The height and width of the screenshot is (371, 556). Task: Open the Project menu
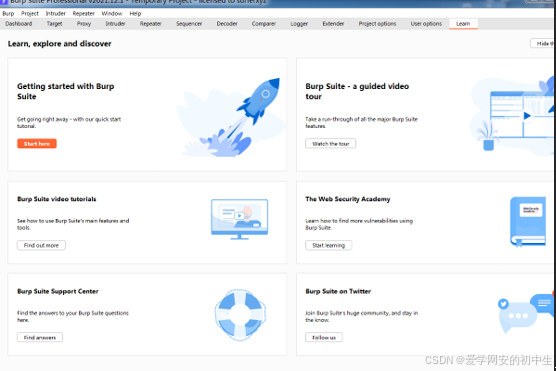click(x=29, y=13)
